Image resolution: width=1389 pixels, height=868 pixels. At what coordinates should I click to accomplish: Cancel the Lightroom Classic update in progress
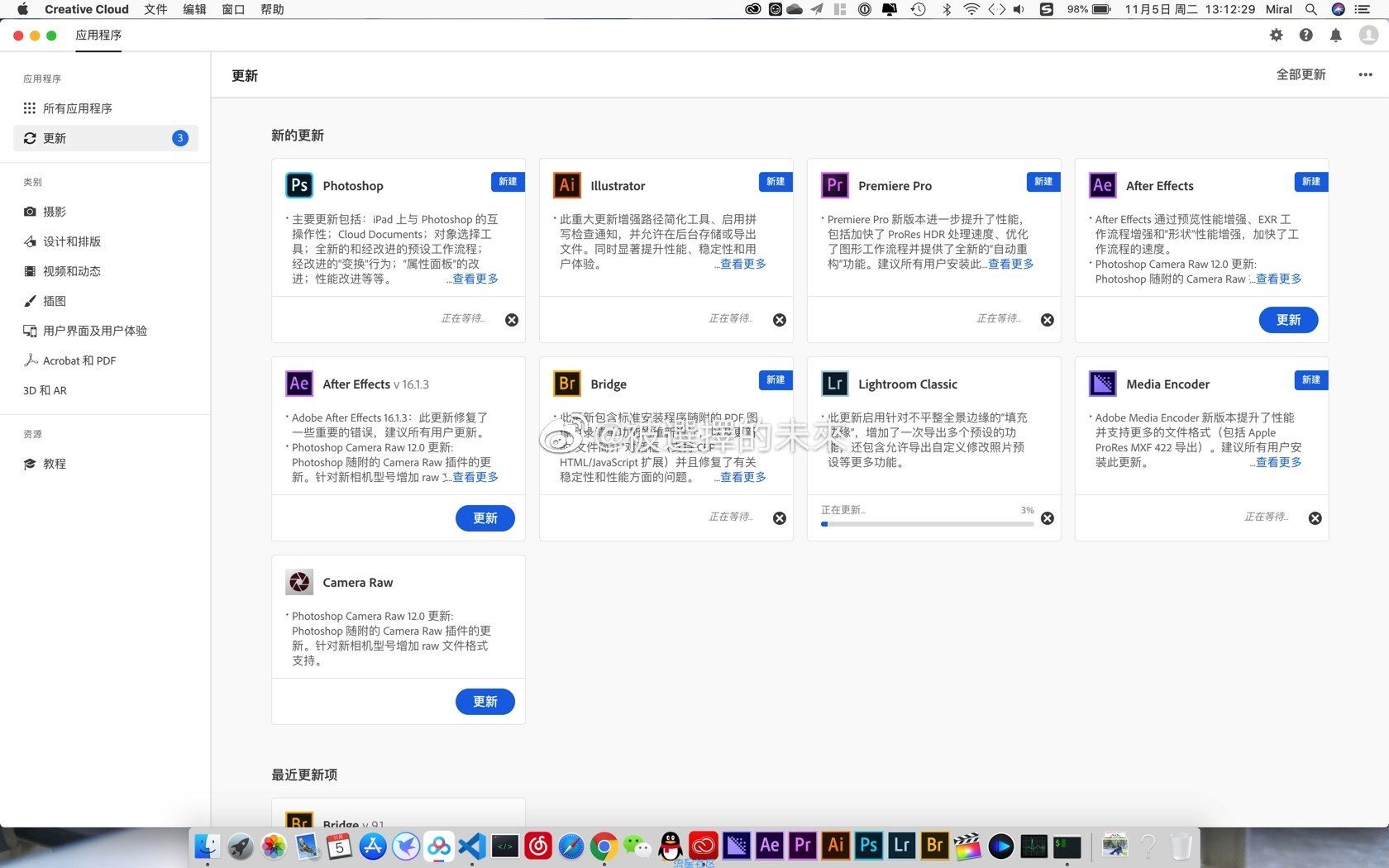pos(1048,518)
